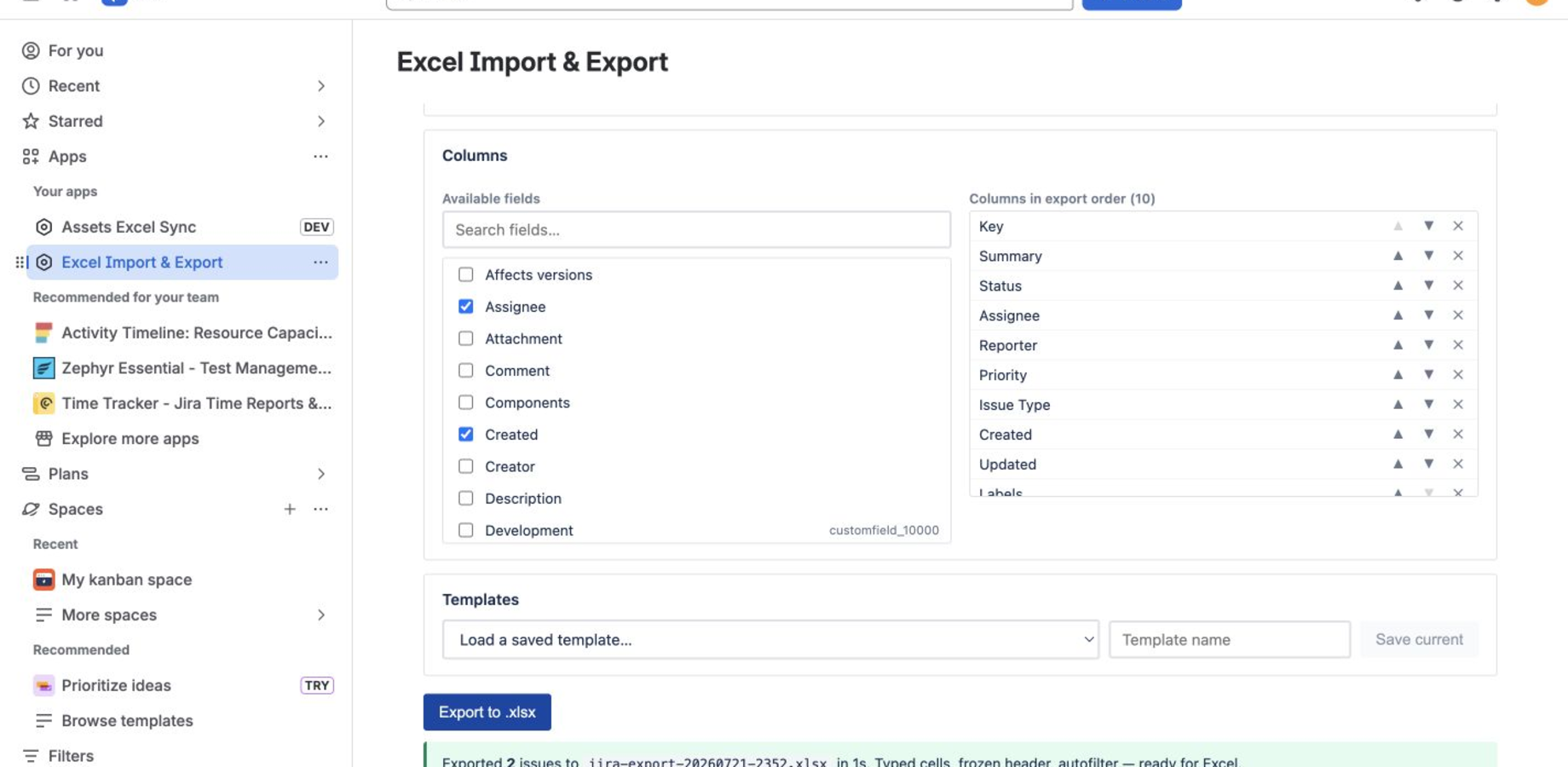Move Updated column down
Image resolution: width=1568 pixels, height=767 pixels.
(x=1428, y=464)
